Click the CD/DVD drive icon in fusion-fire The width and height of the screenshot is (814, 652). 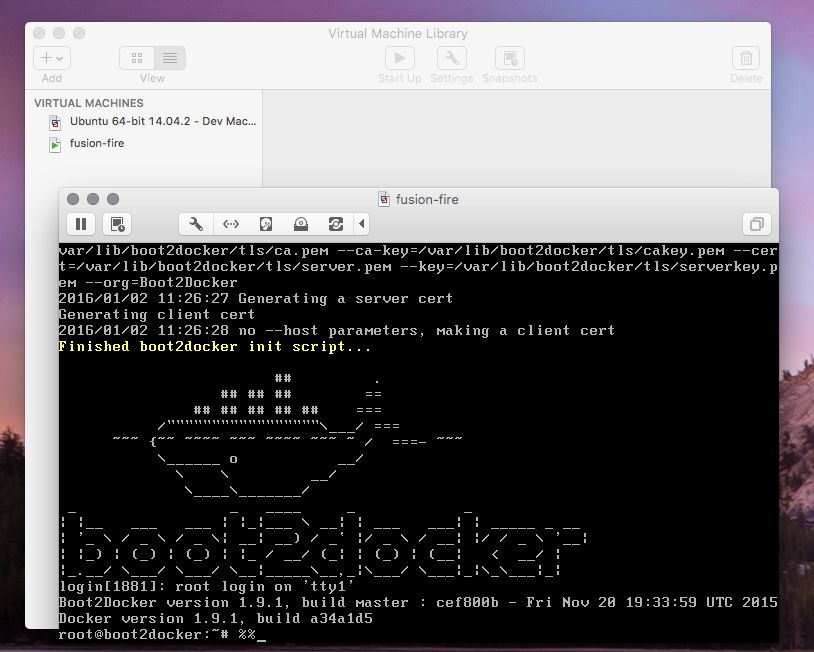(x=301, y=224)
